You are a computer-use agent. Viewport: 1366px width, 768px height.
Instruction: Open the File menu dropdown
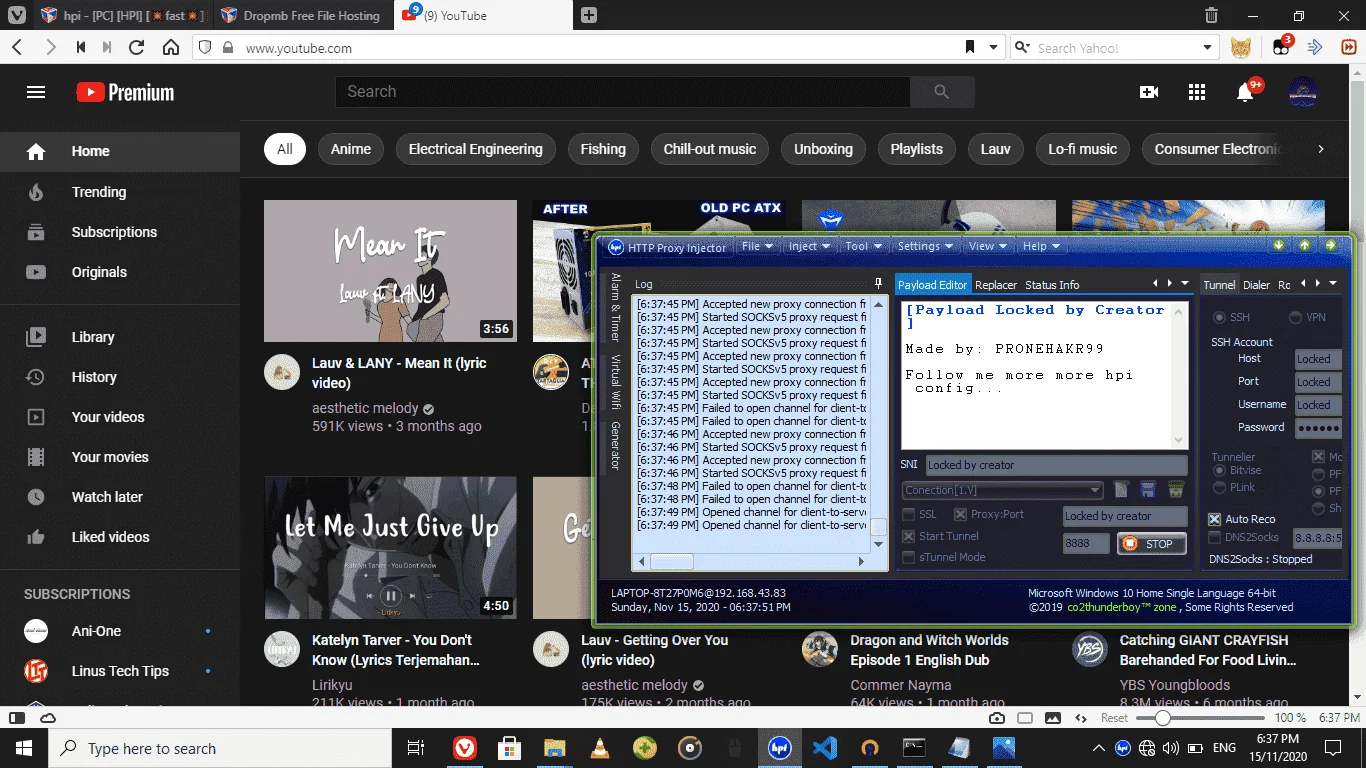(x=756, y=246)
